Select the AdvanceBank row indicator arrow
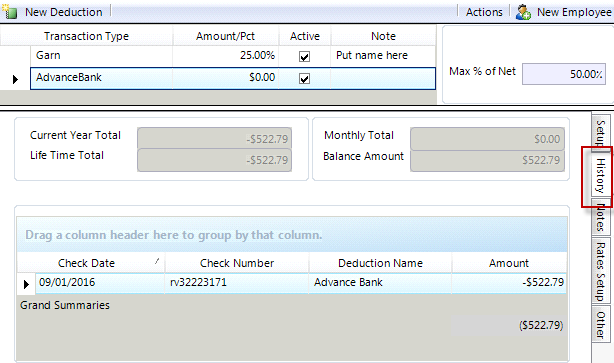Screen dimensions: 614x363 click(x=15, y=79)
